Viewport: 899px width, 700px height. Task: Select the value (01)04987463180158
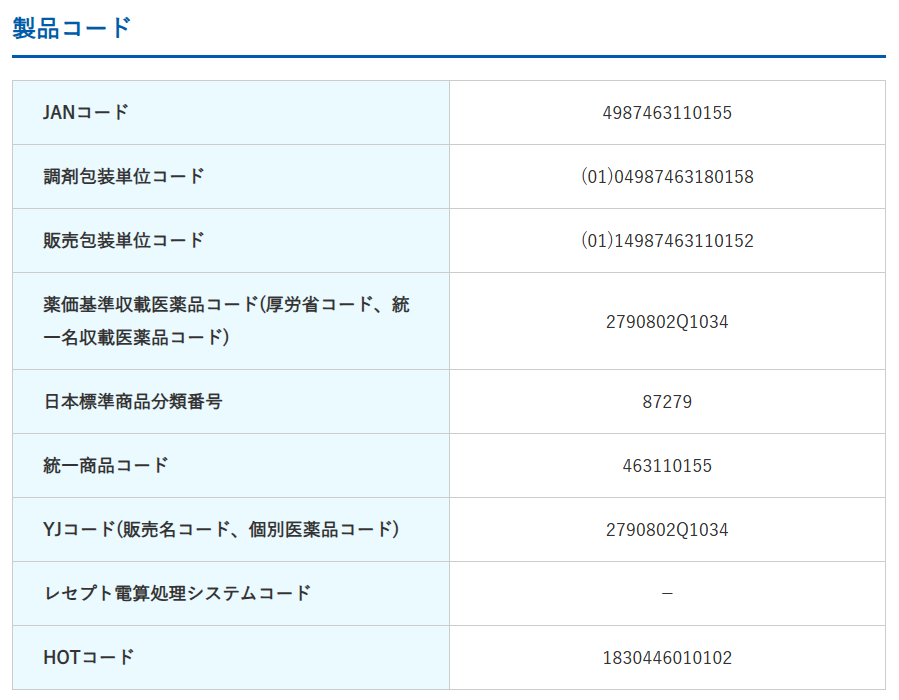(x=667, y=177)
